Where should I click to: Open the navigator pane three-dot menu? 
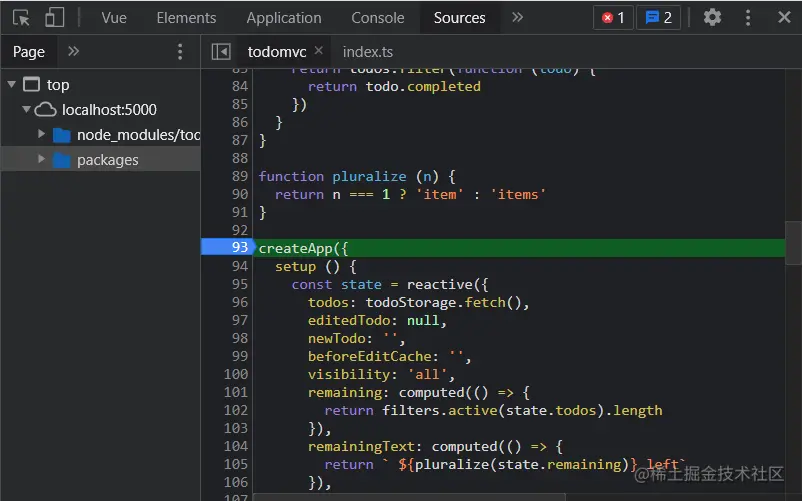pyautogui.click(x=180, y=52)
